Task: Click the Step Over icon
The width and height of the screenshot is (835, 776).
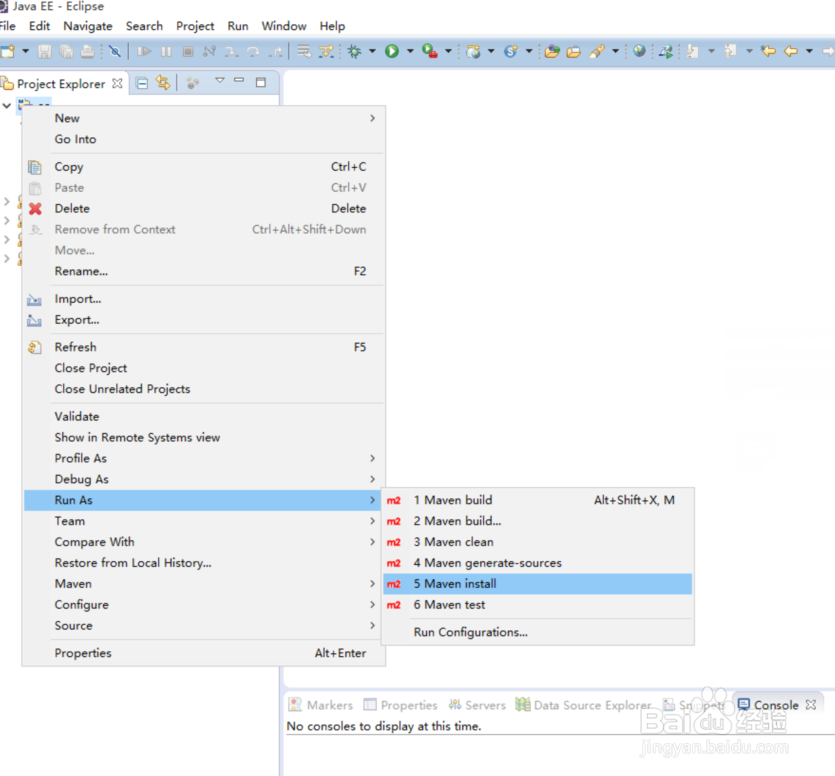Action: pyautogui.click(x=253, y=52)
